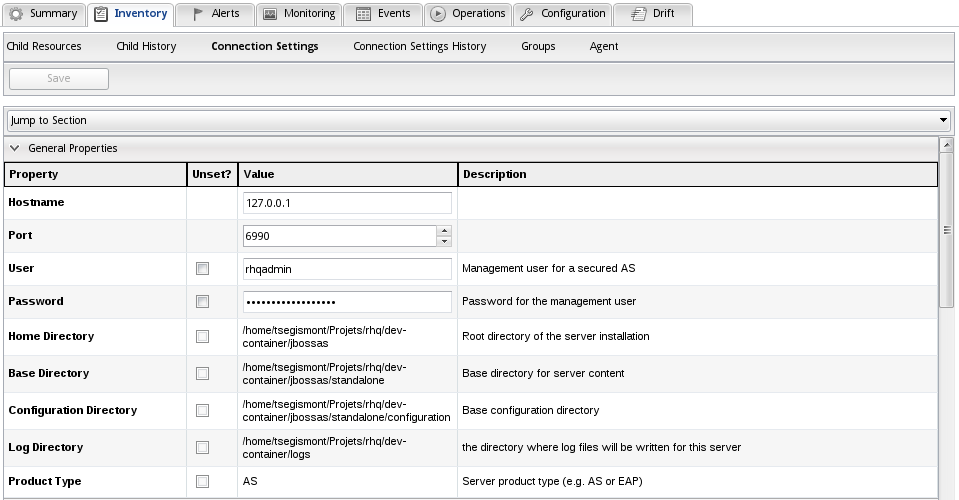Toggle the Unset checkbox for Base Directory
Screen dimensions: 959x500
[x=202, y=373]
